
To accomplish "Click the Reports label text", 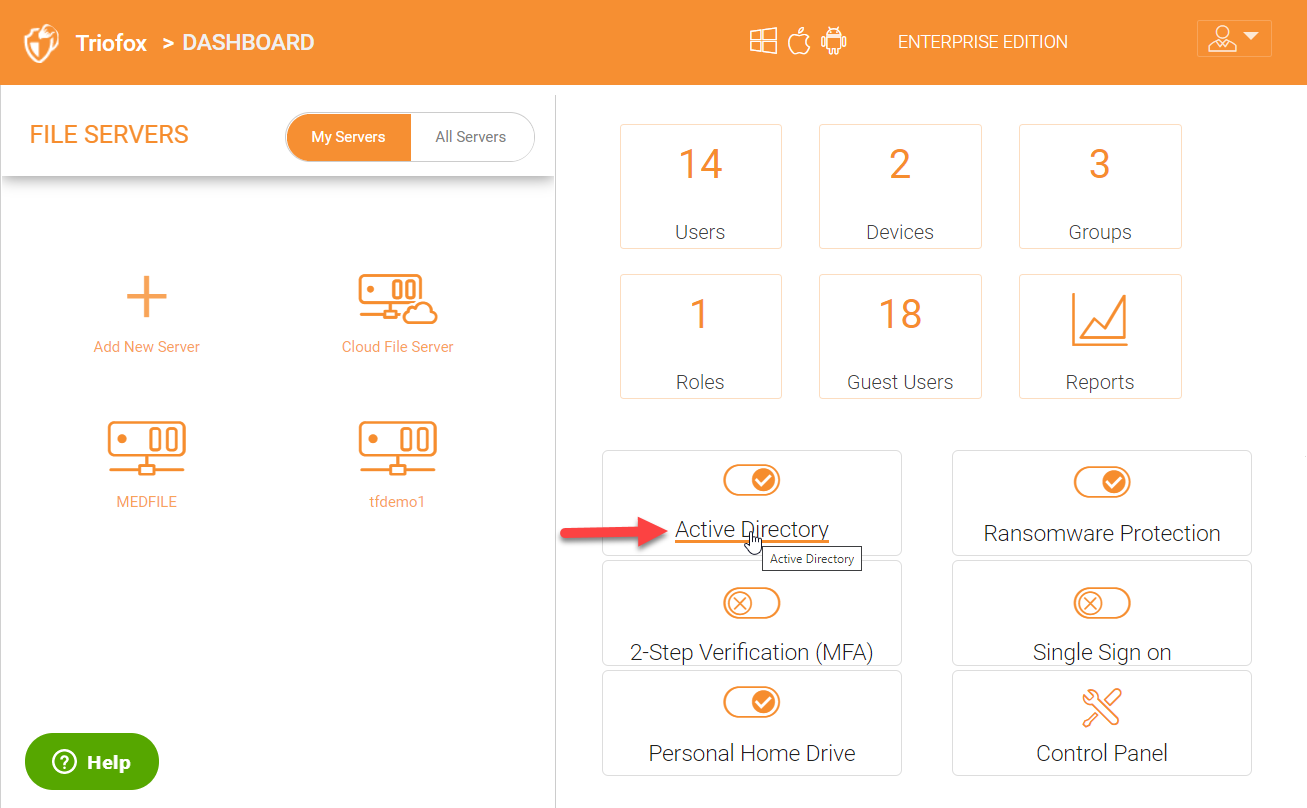I will [1100, 382].
